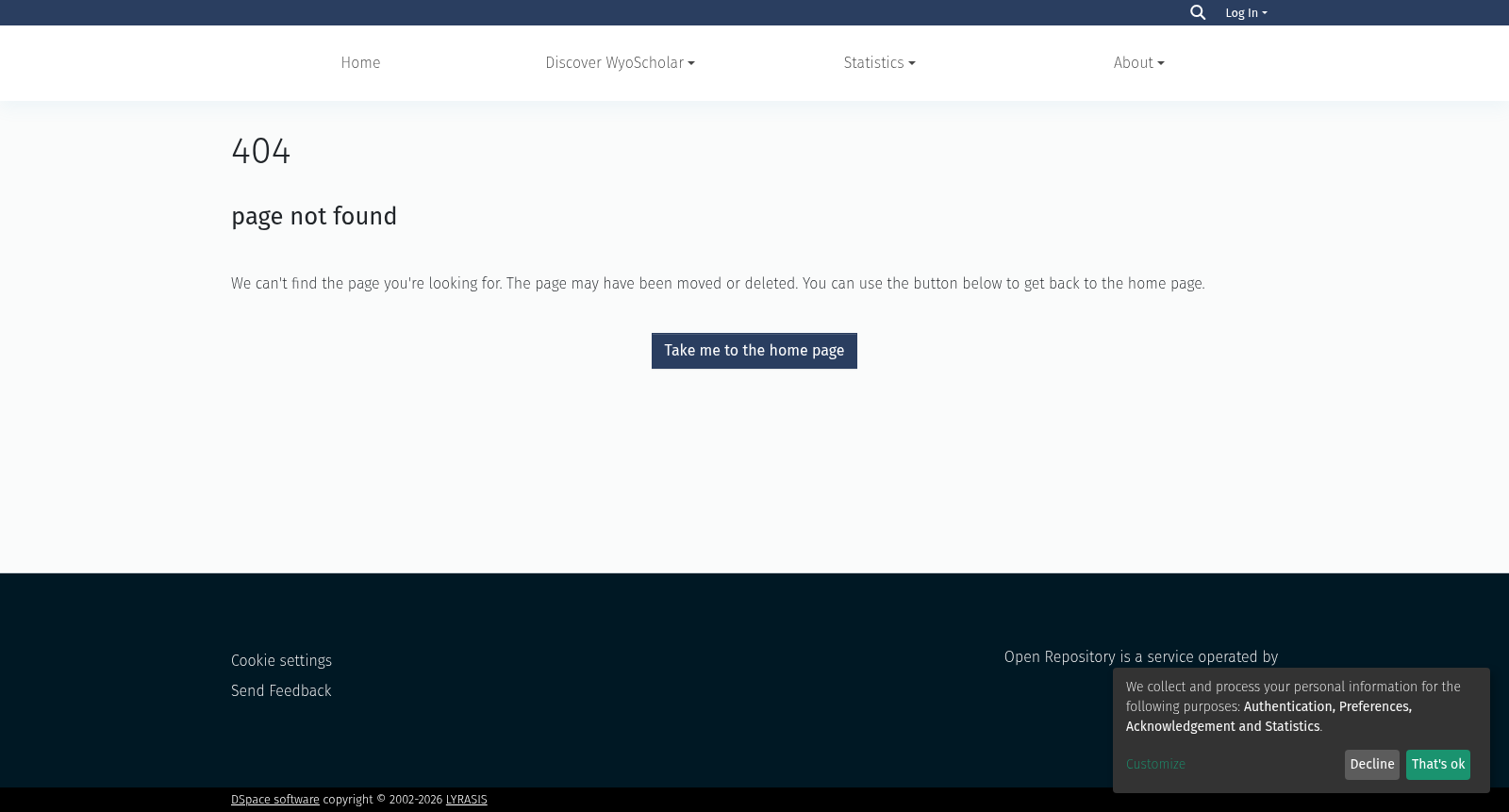Click the search magnifier icon
The width and height of the screenshot is (1509, 812).
[1198, 12]
